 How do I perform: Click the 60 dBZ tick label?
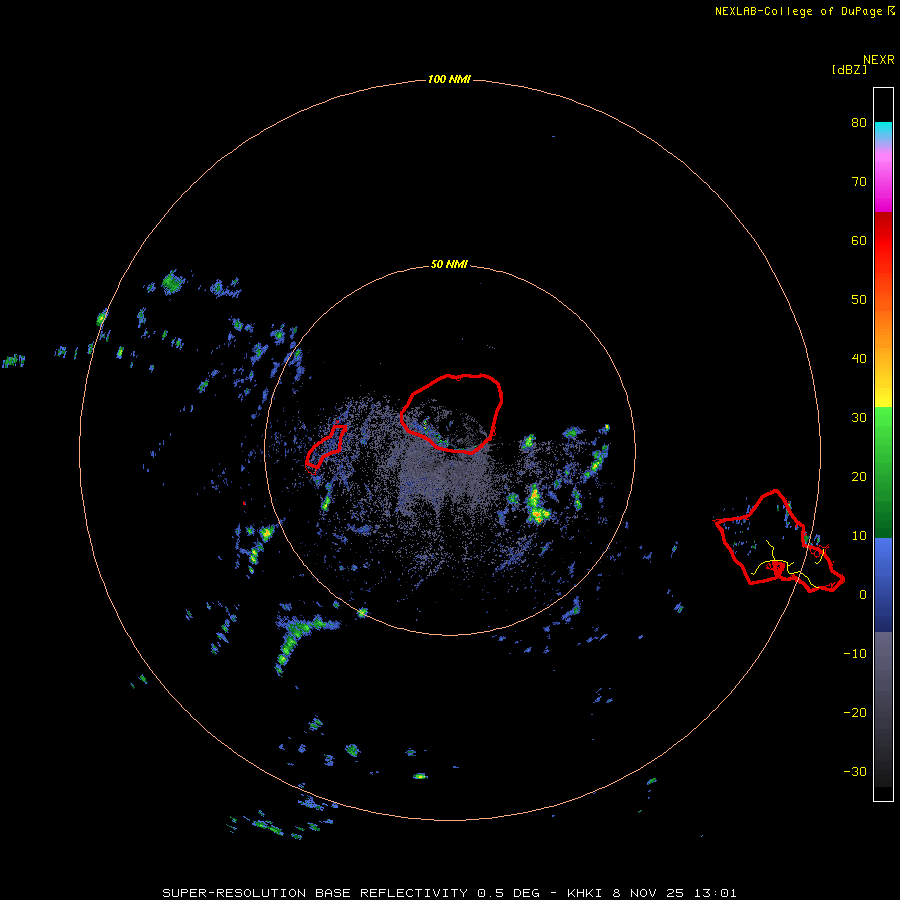coord(859,240)
